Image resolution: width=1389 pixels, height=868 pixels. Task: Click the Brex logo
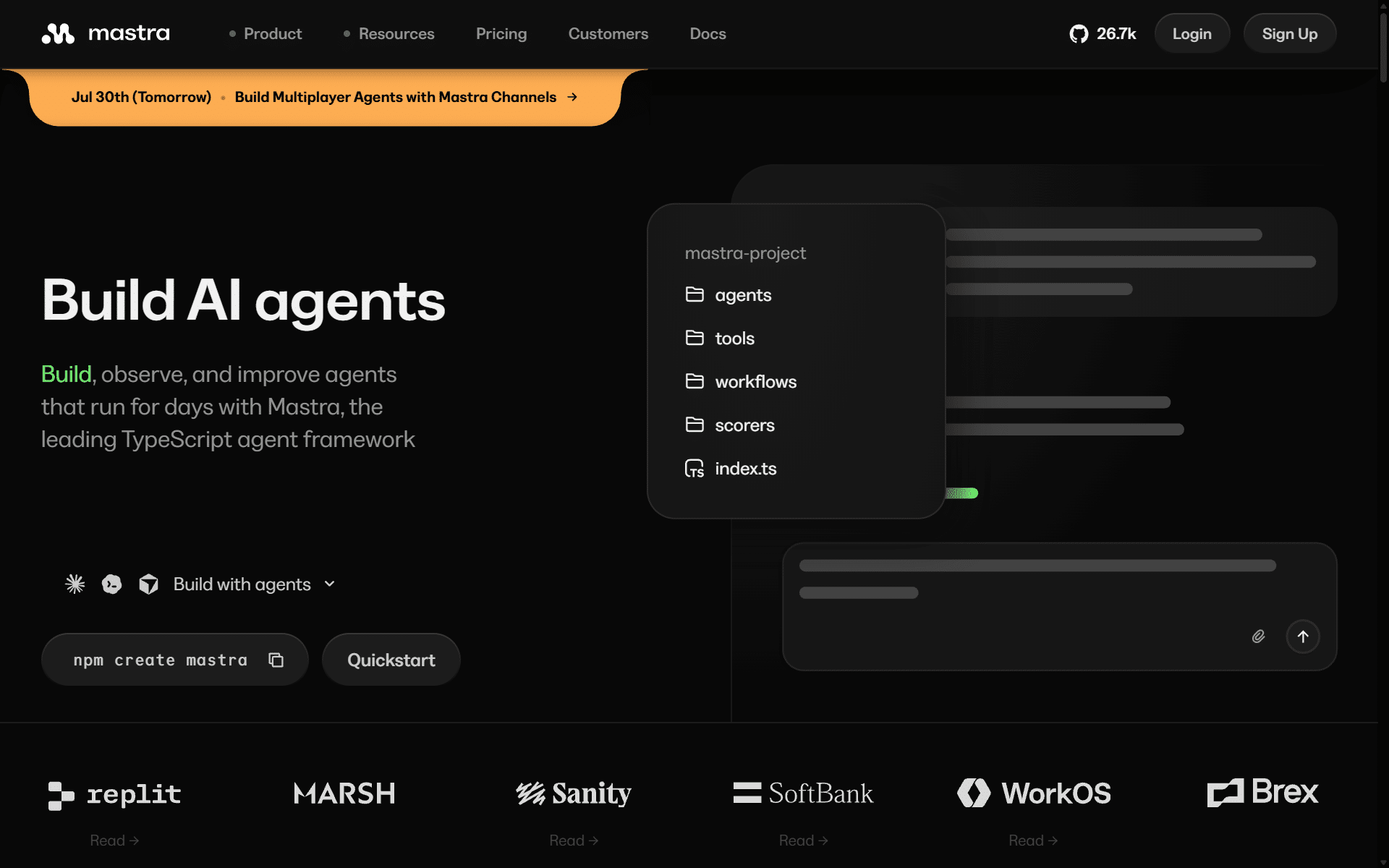click(1262, 792)
